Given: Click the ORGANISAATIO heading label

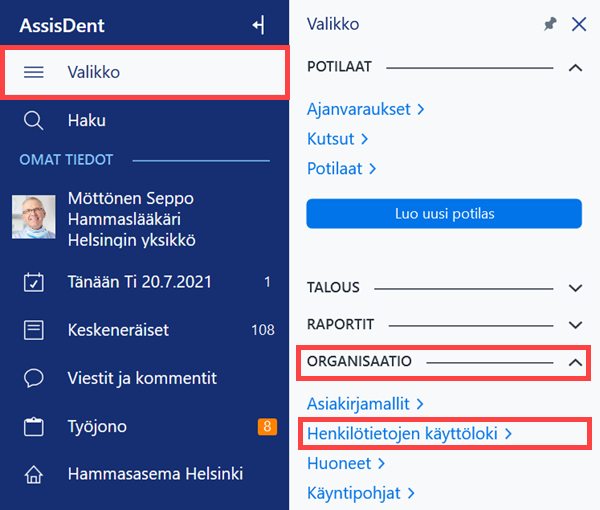Looking at the screenshot, I should pos(359,361).
